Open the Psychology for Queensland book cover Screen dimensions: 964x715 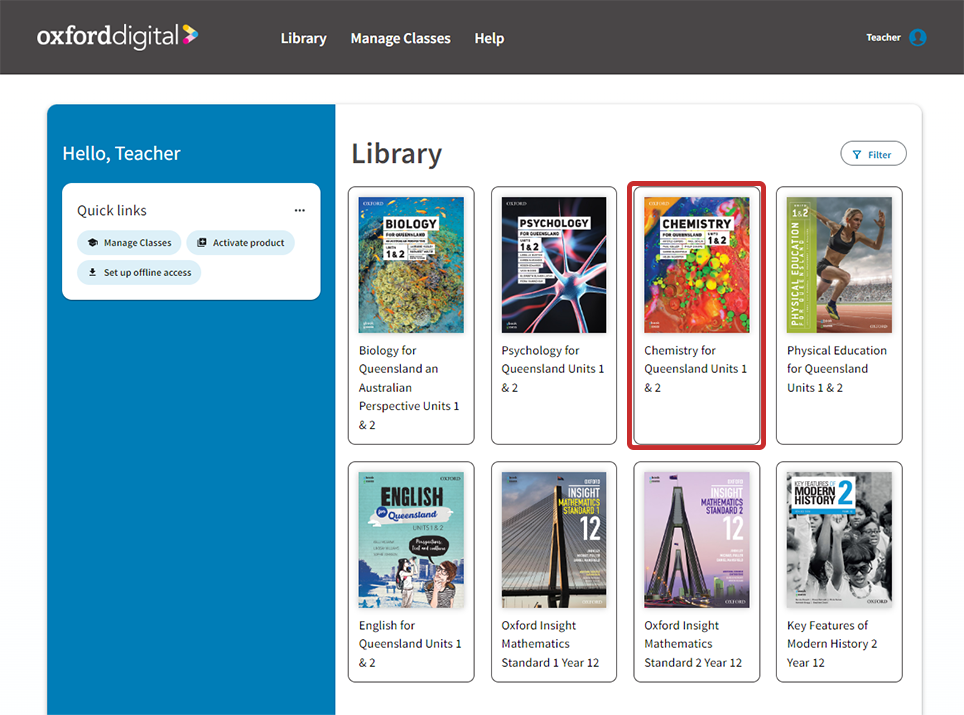(x=553, y=265)
